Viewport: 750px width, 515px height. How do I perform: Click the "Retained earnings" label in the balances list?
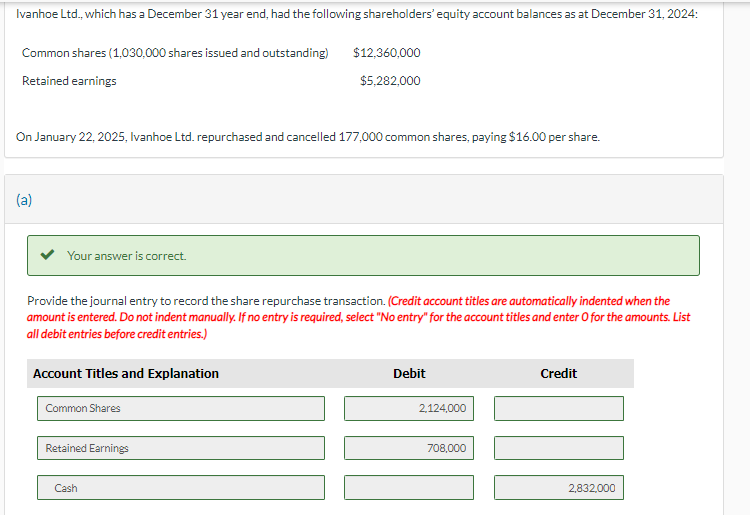[x=69, y=81]
